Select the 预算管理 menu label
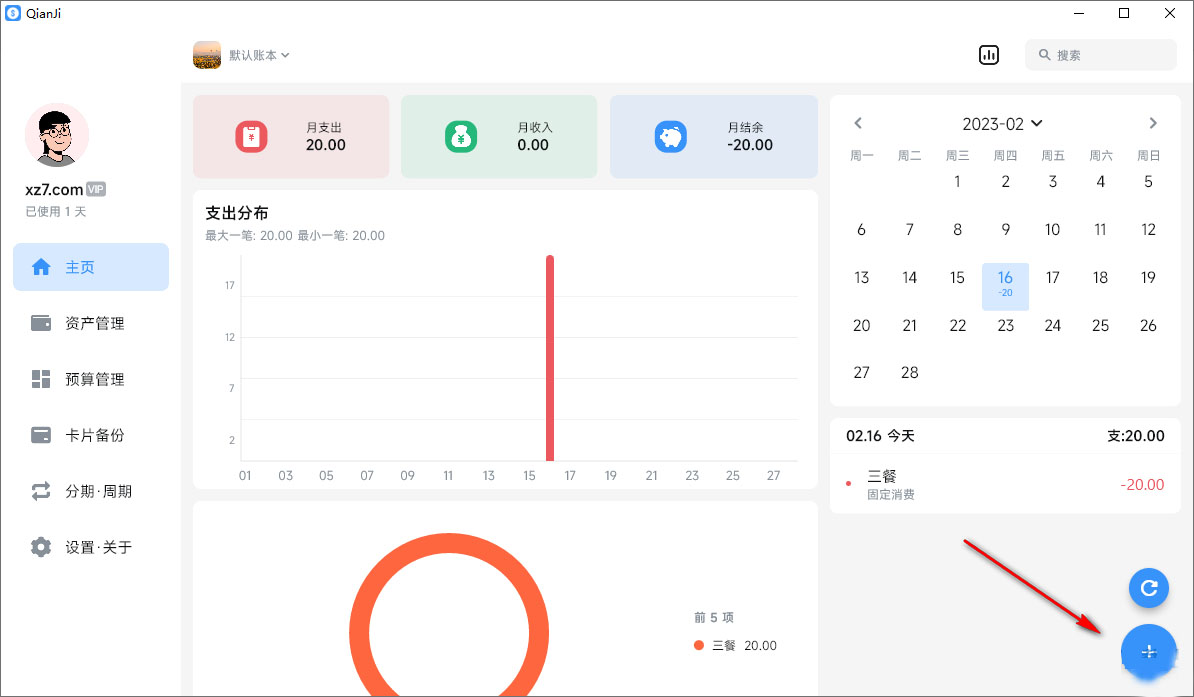1194x697 pixels. click(94, 379)
